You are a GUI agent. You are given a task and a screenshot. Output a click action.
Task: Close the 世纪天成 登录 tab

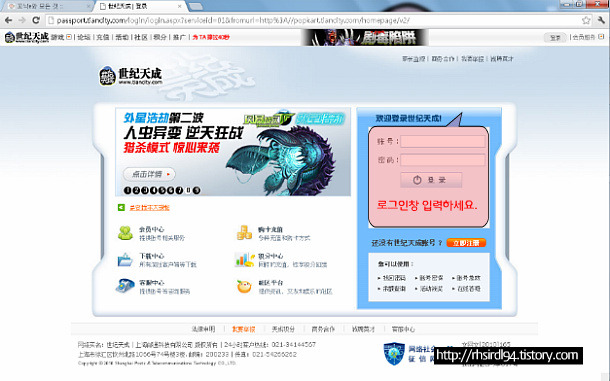coord(180,6)
